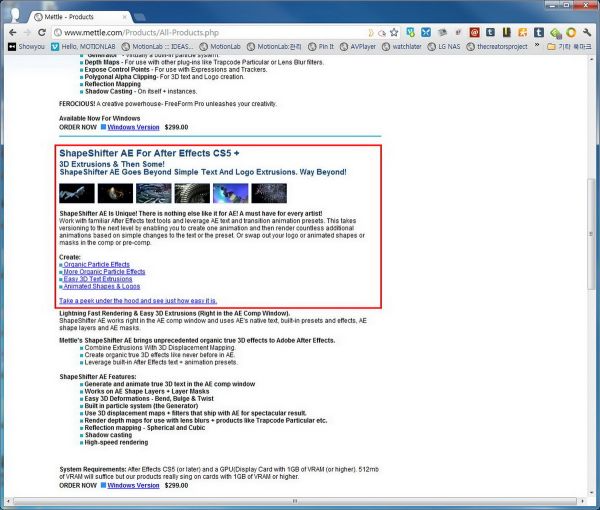The image size is (600, 510).
Task: Open the MotionLab bookmark
Action: pyautogui.click(x=220, y=47)
